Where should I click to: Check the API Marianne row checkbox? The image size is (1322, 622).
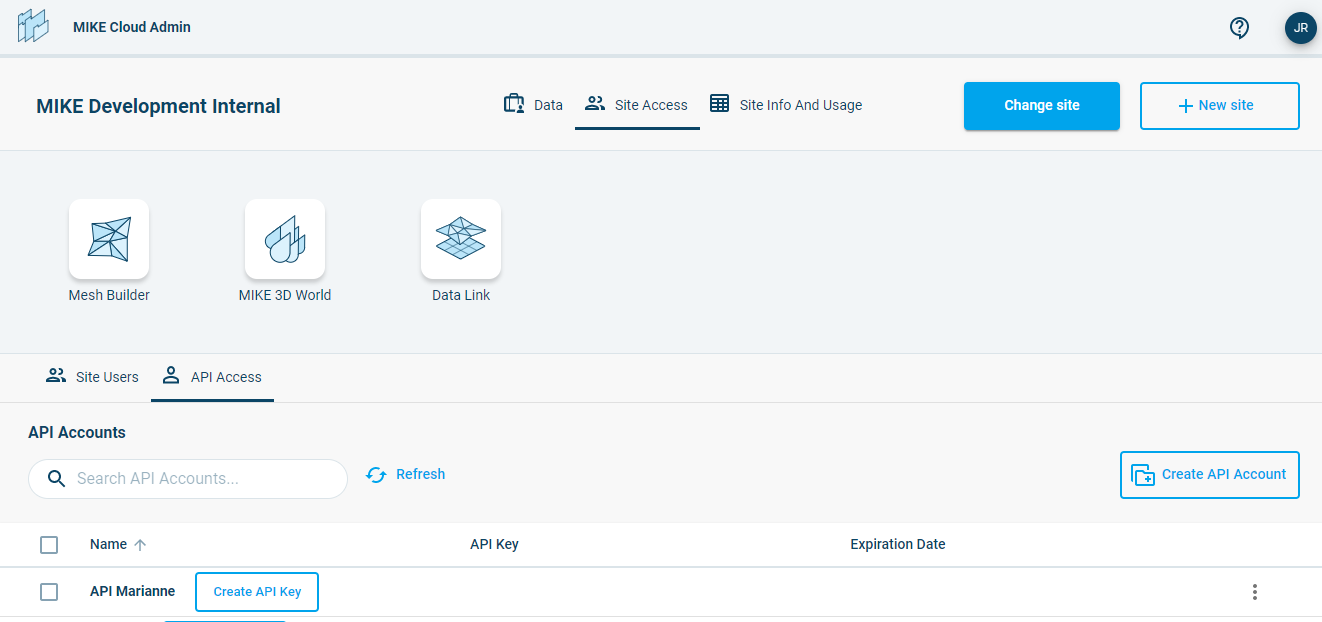pos(49,592)
